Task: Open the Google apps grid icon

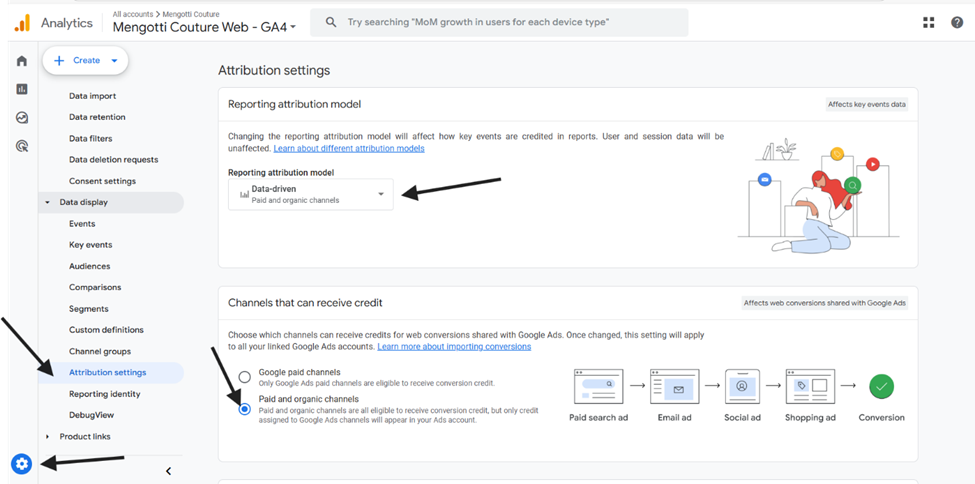Action: [928, 22]
